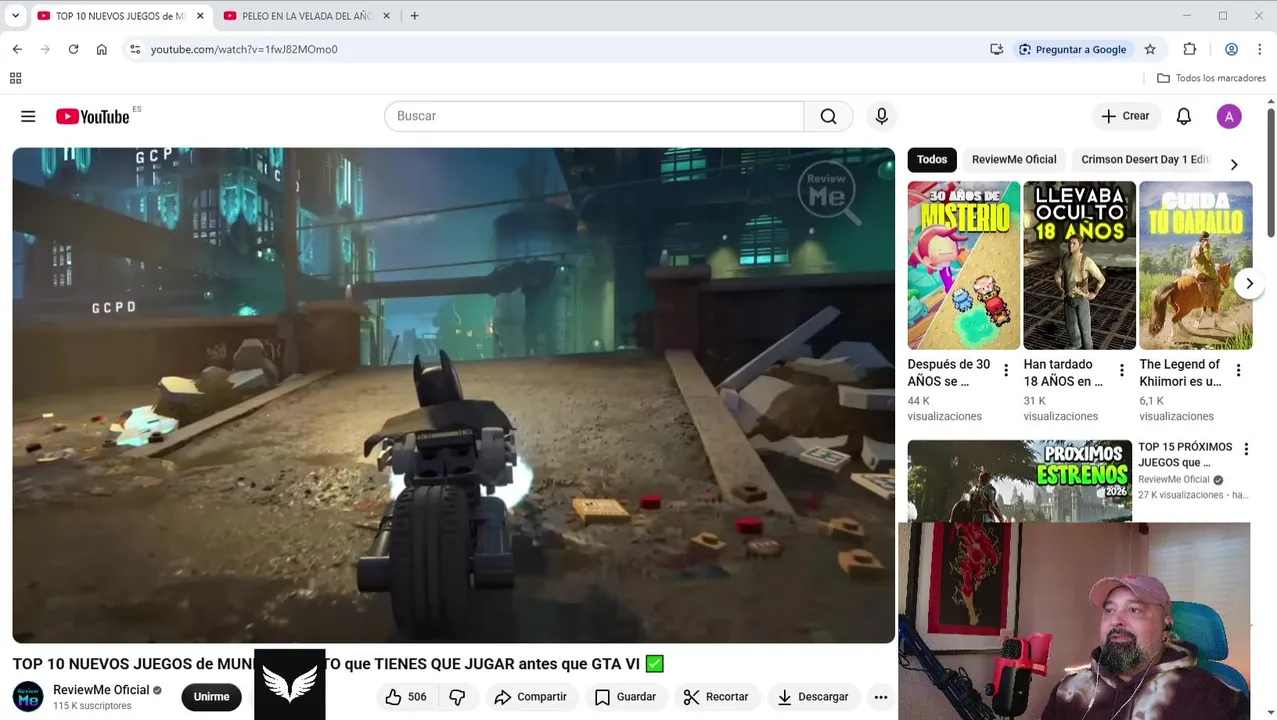Open the apps grid in bookmarks bar
Screen dimensions: 1277x720
[15, 78]
